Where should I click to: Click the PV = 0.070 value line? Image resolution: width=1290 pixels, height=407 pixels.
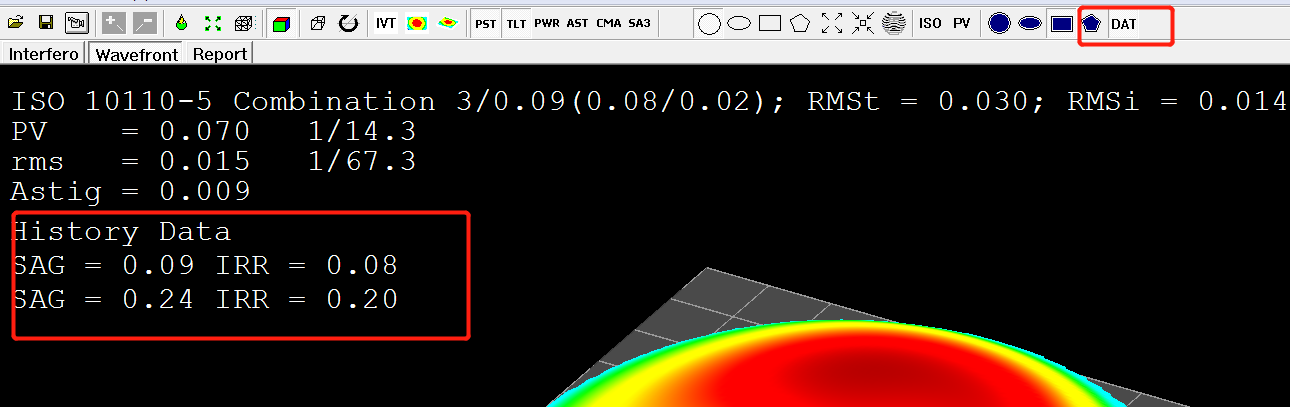[213, 132]
